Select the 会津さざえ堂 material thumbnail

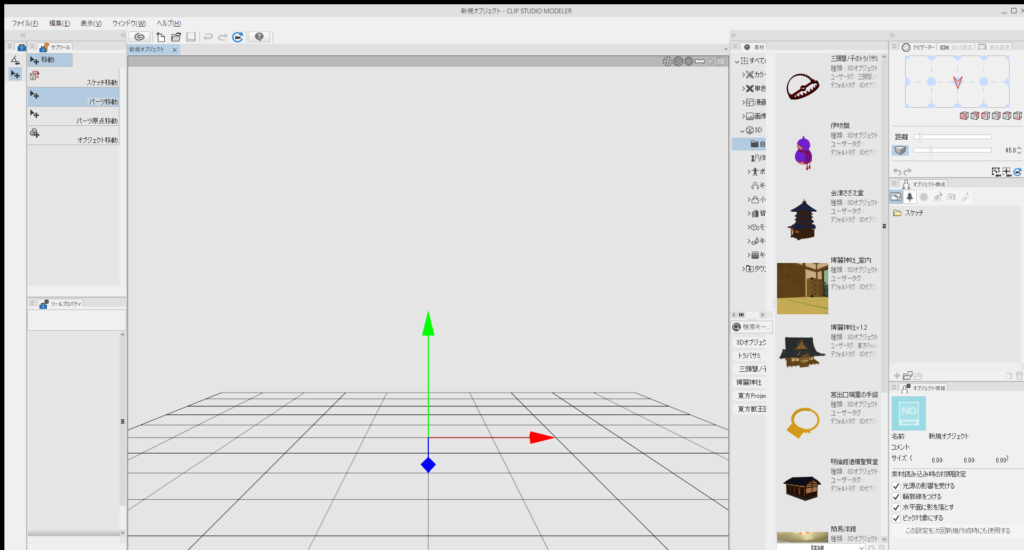pyautogui.click(x=802, y=219)
